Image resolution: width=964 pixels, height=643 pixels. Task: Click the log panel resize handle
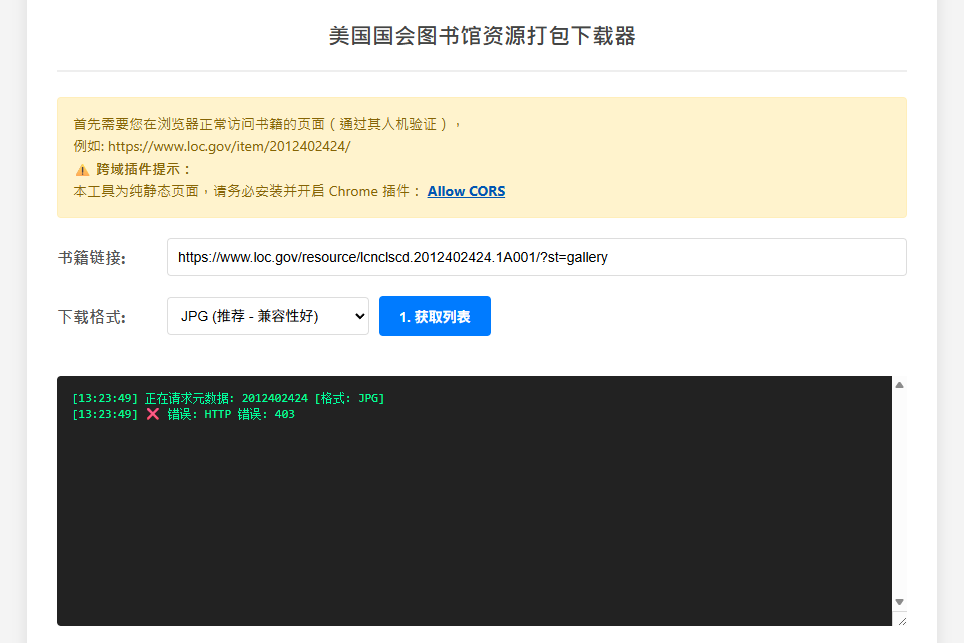pos(901,620)
